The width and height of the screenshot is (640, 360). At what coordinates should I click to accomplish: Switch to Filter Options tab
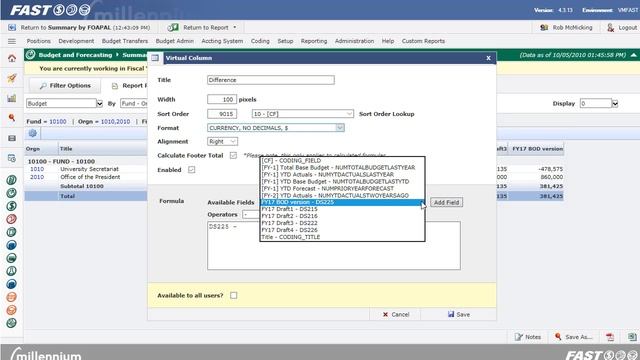click(65, 86)
